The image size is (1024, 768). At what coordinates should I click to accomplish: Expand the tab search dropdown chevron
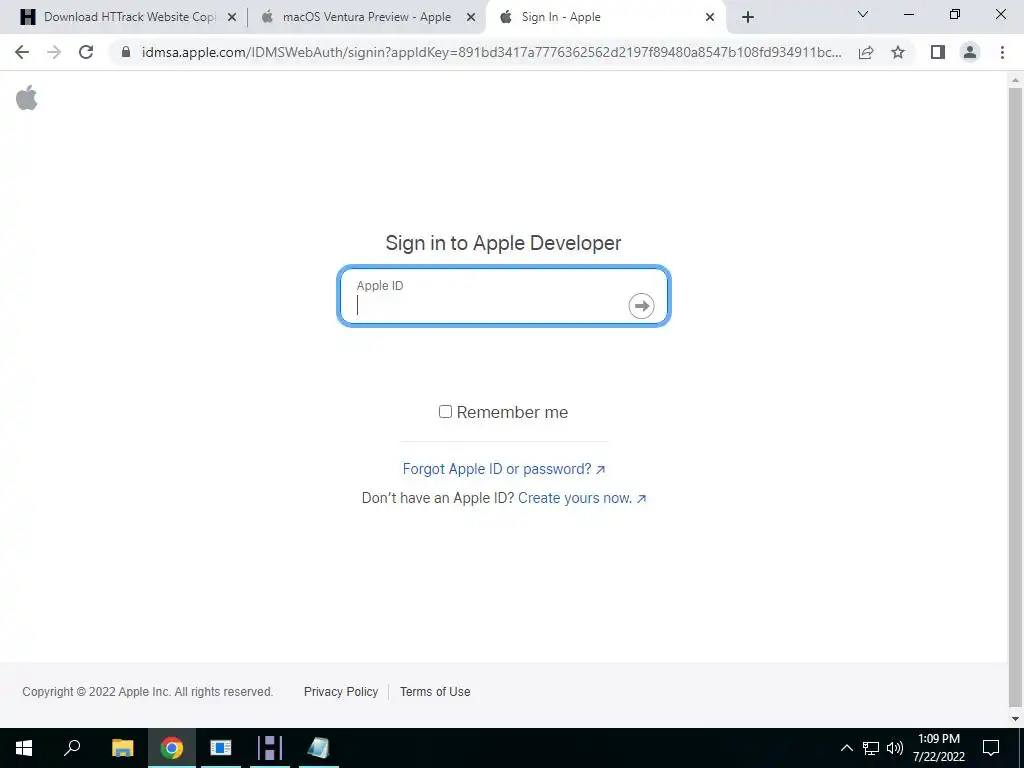863,14
